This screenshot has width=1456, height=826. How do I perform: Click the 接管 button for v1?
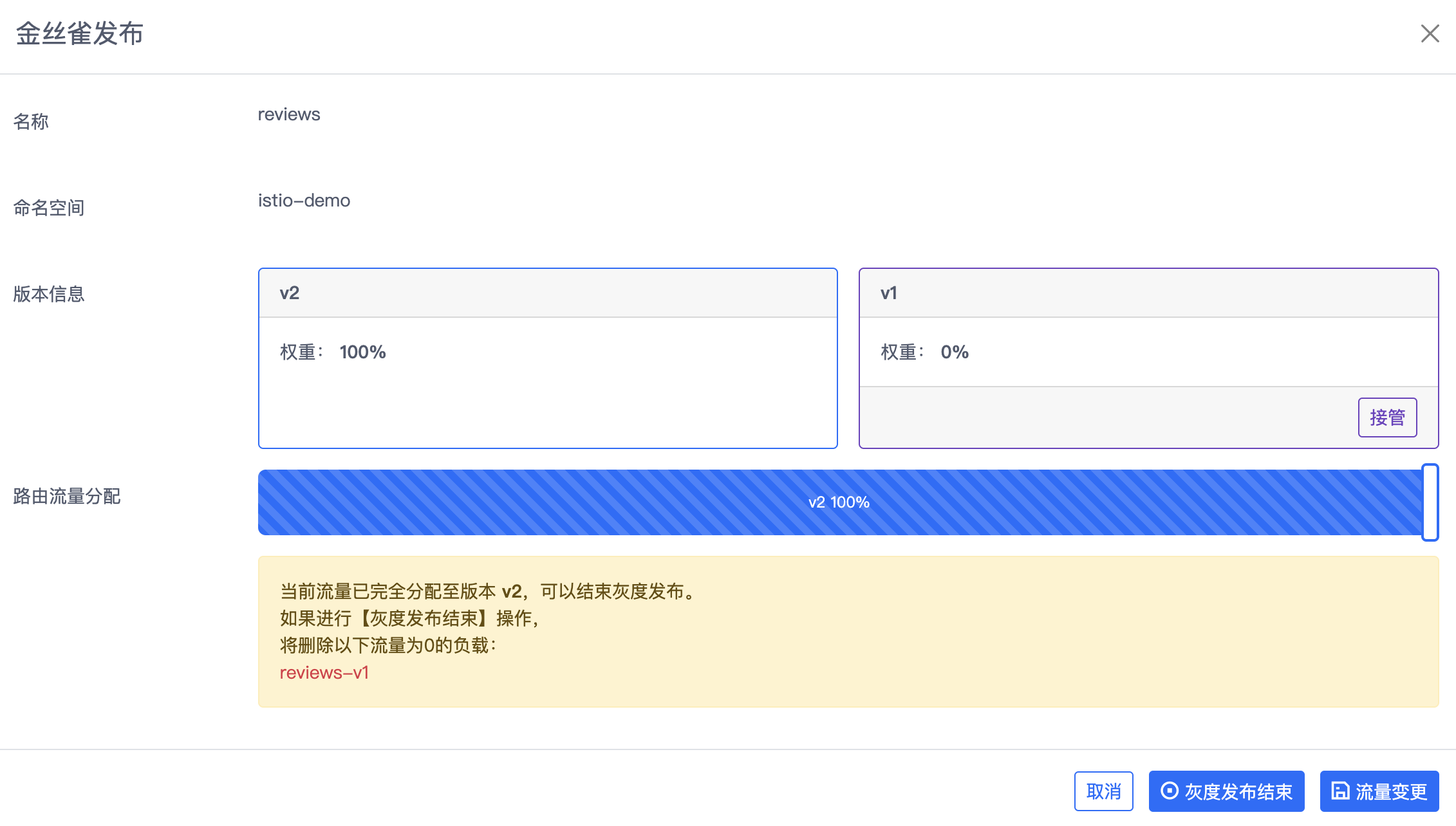click(1387, 418)
